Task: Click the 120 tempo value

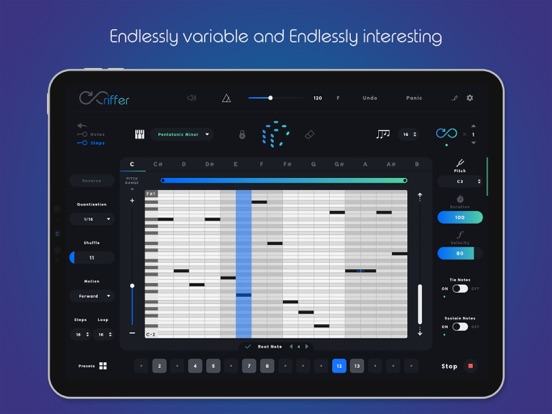Action: (x=318, y=98)
